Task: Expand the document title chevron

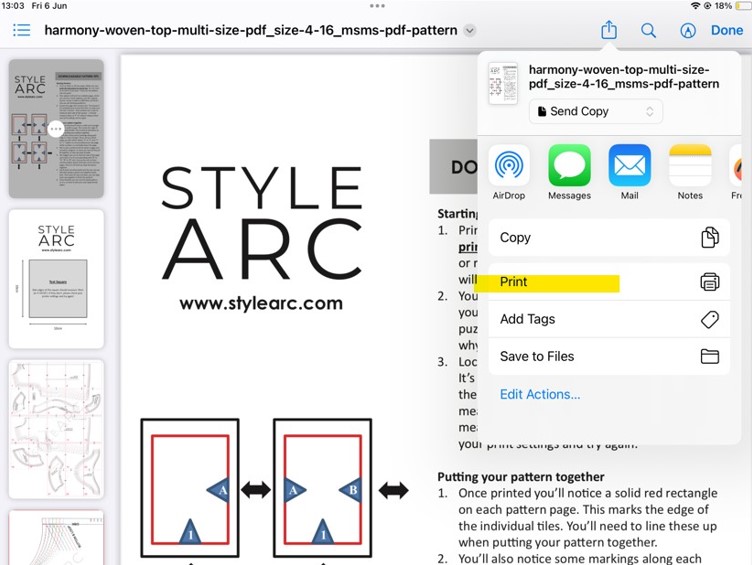Action: point(470,31)
